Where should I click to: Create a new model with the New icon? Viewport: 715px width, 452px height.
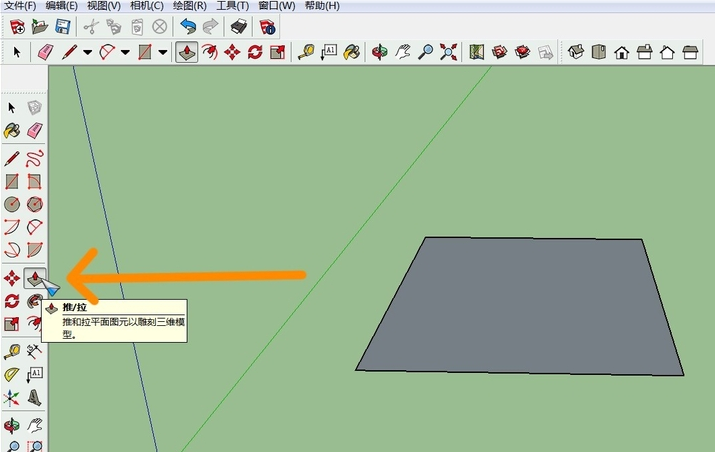(x=17, y=27)
